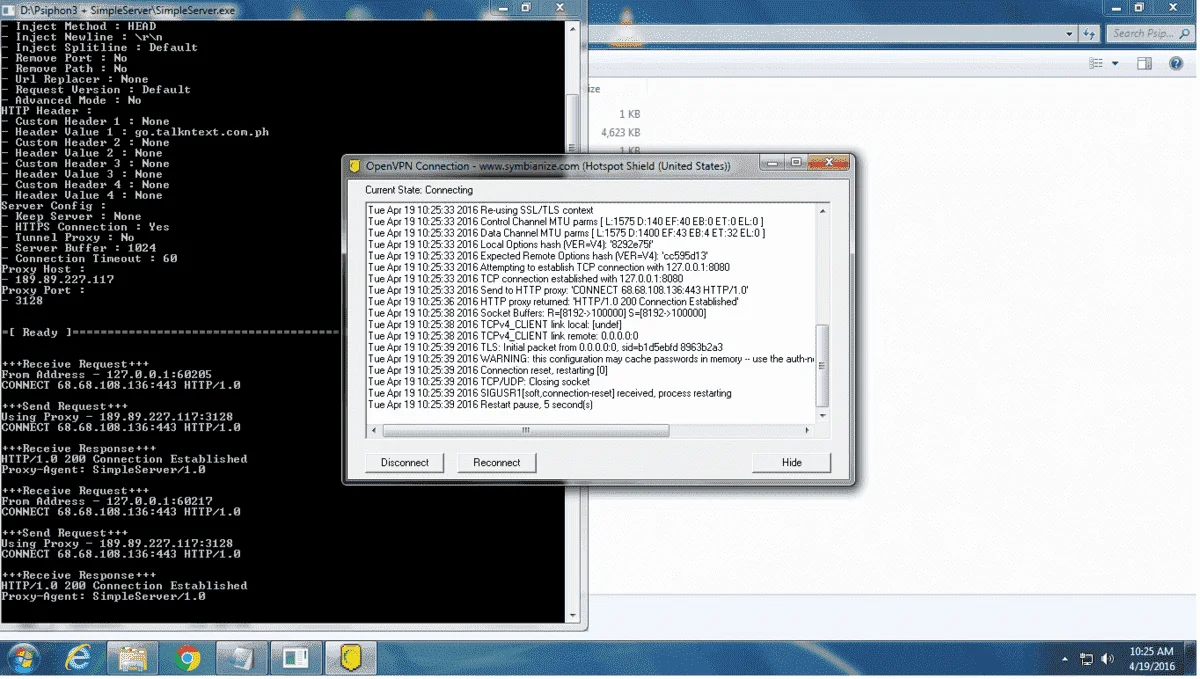Click console line 'HTTPS Connection : Yes'

[86, 227]
